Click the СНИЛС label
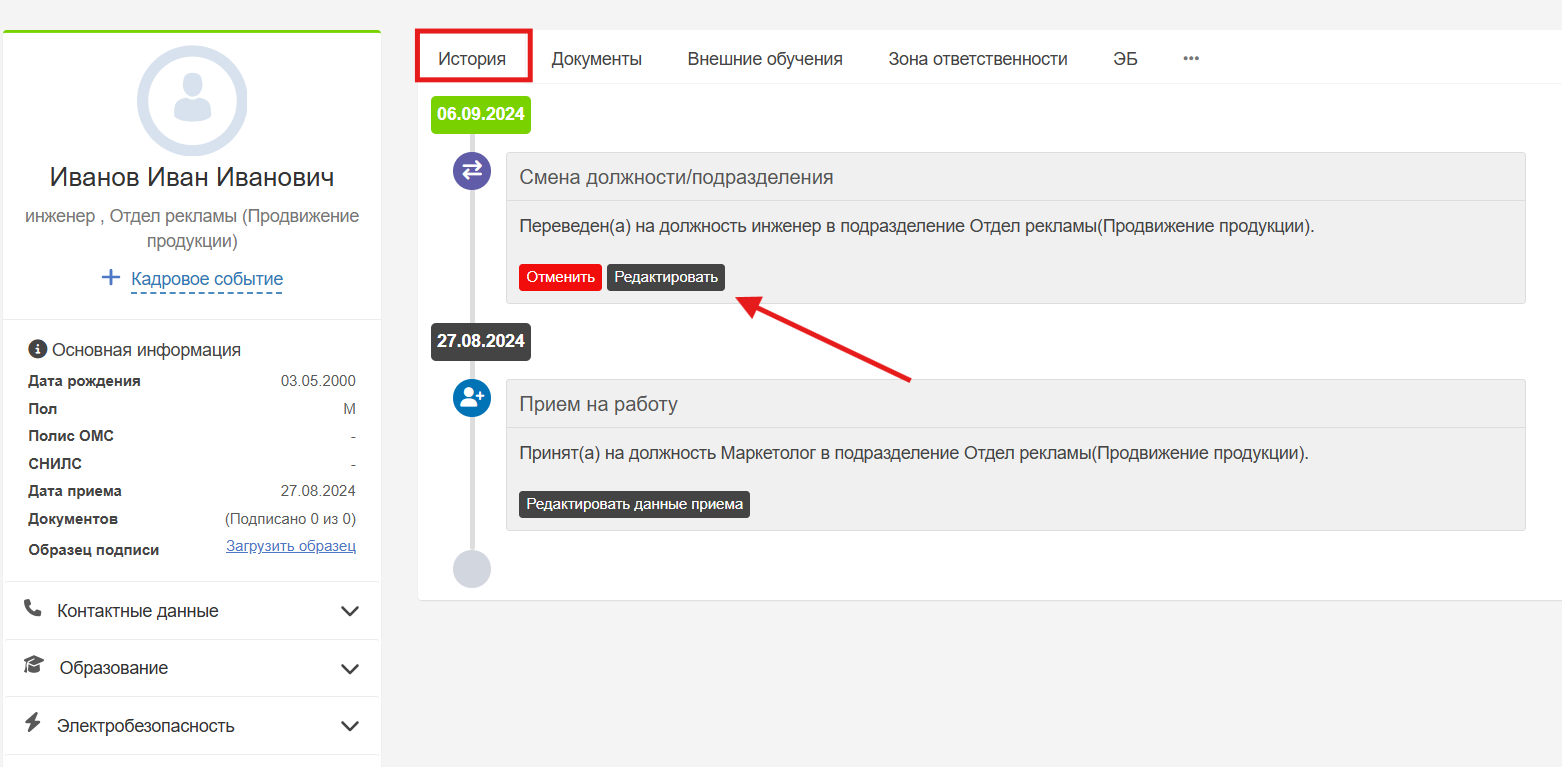Image resolution: width=1562 pixels, height=767 pixels. [55, 464]
